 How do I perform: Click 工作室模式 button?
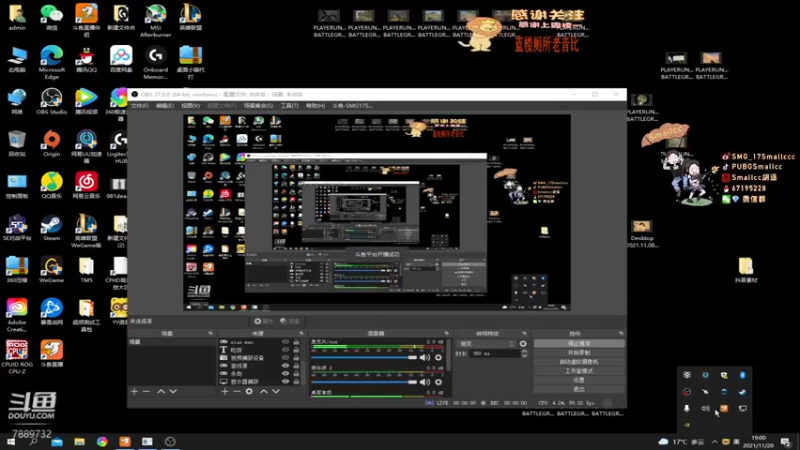(x=579, y=371)
